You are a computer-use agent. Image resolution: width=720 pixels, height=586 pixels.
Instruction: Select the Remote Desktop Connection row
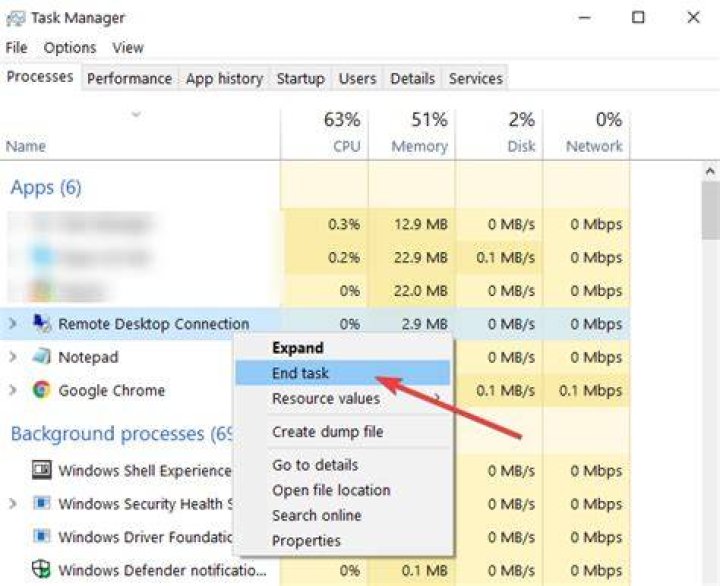tap(315, 323)
